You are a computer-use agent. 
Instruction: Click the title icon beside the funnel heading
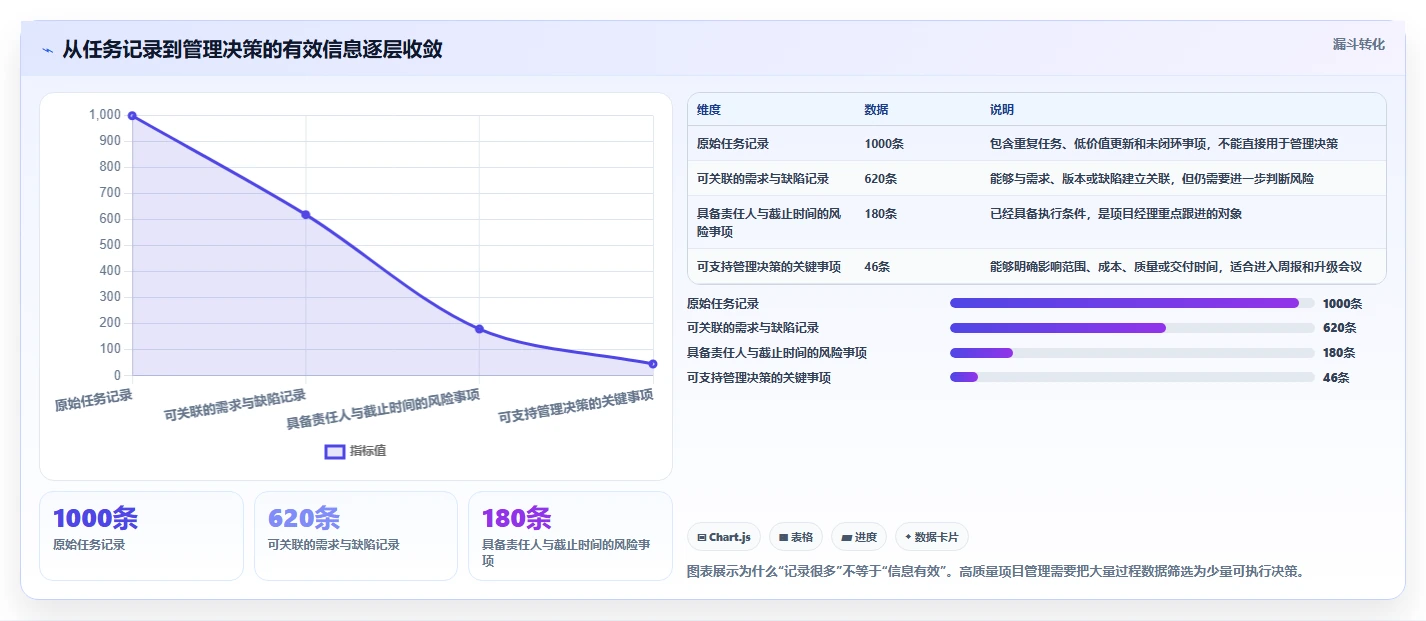(x=47, y=50)
